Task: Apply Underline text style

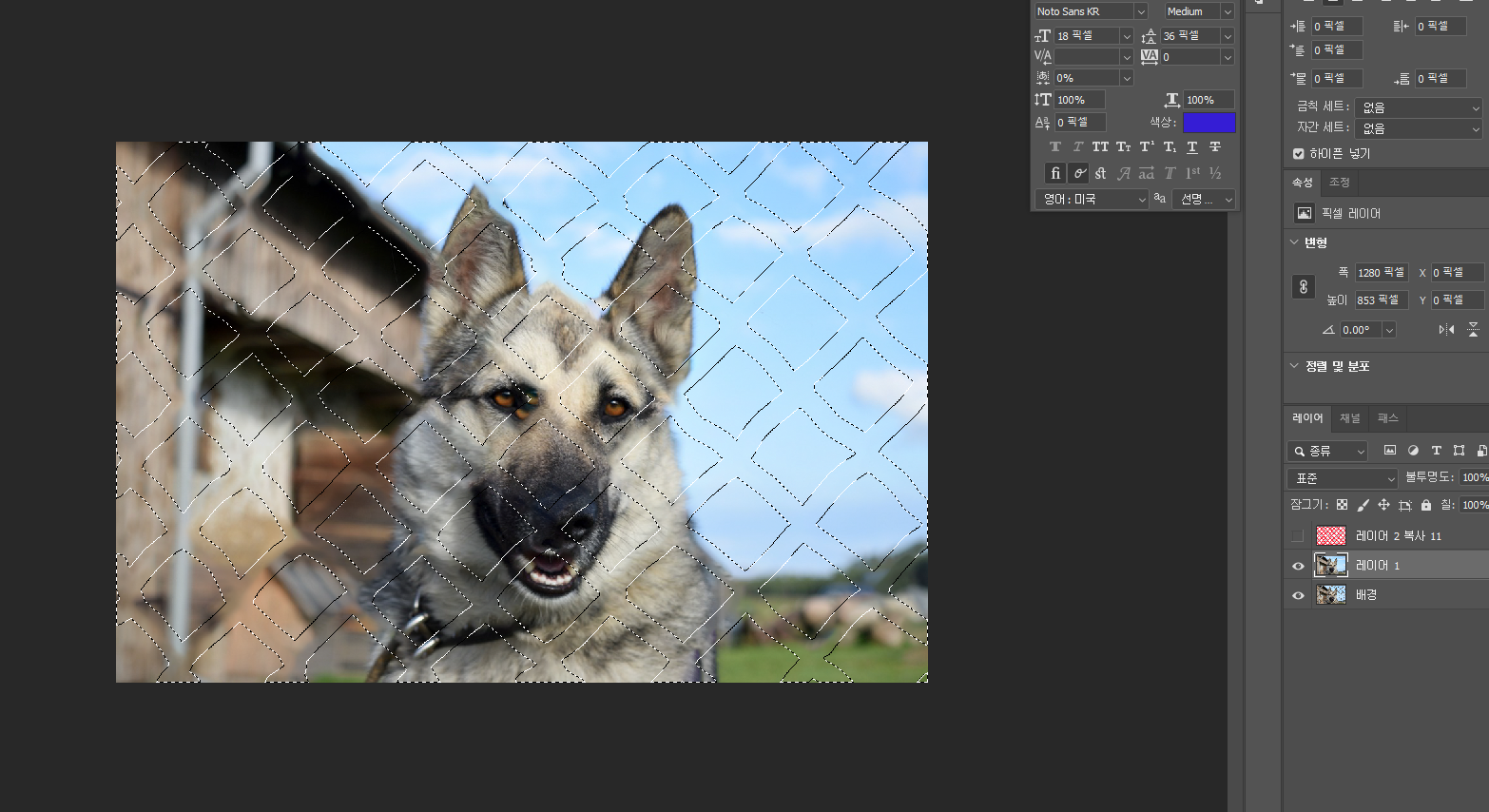Action: pos(1191,146)
